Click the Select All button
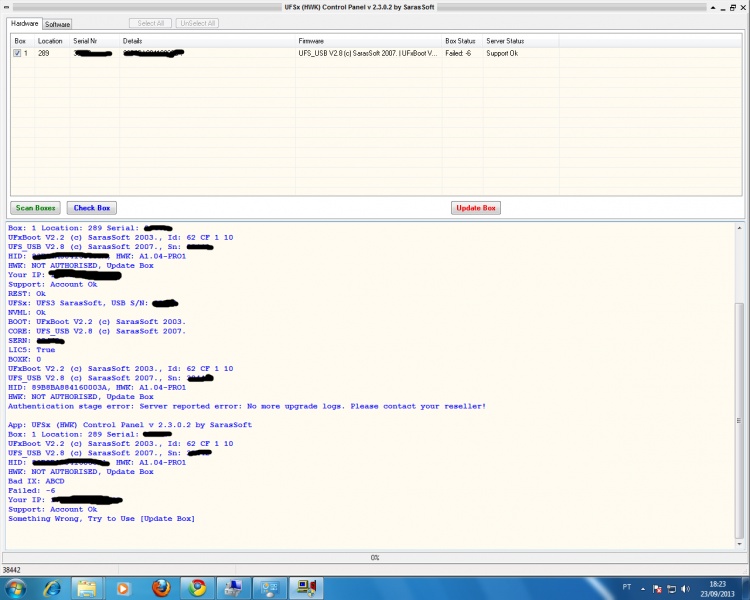The width and height of the screenshot is (750, 600). [x=150, y=23]
